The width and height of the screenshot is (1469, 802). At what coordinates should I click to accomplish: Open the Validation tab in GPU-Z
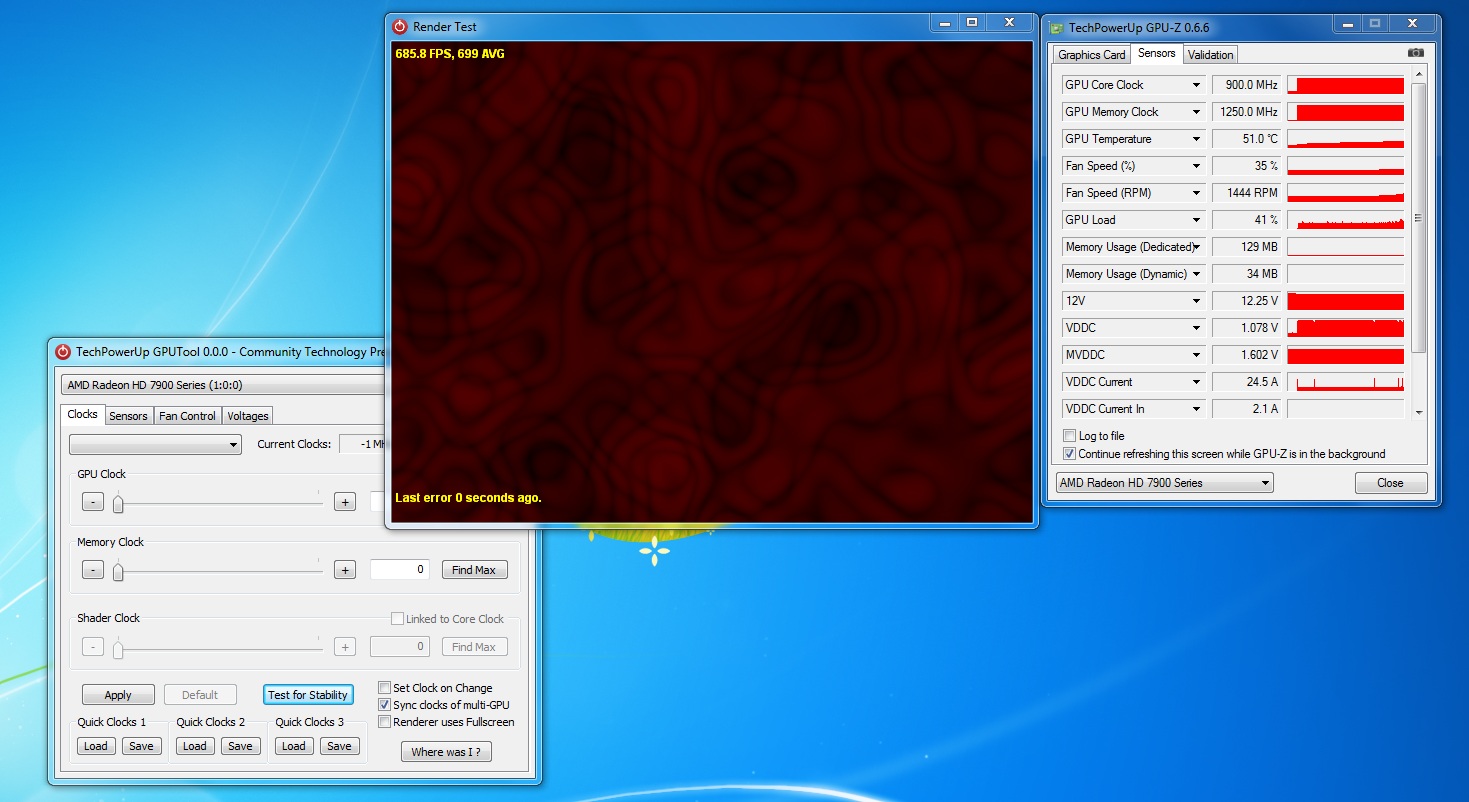[1211, 55]
